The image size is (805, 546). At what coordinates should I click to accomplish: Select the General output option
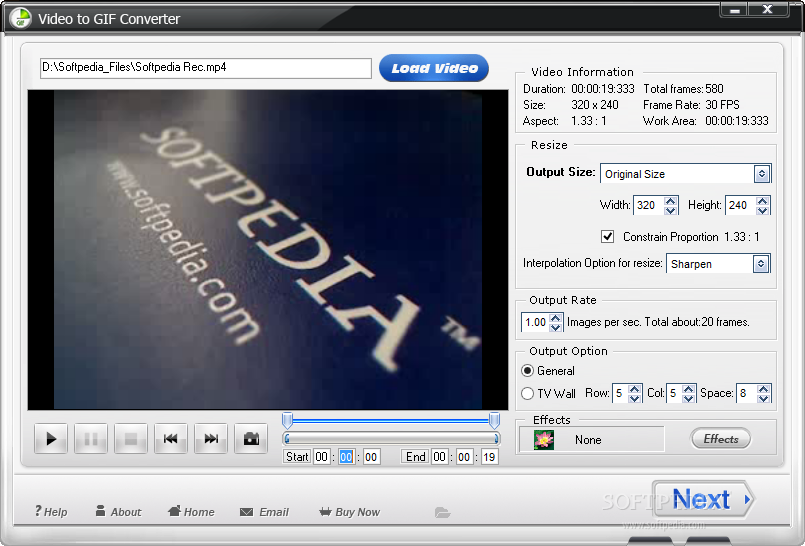coord(527,370)
